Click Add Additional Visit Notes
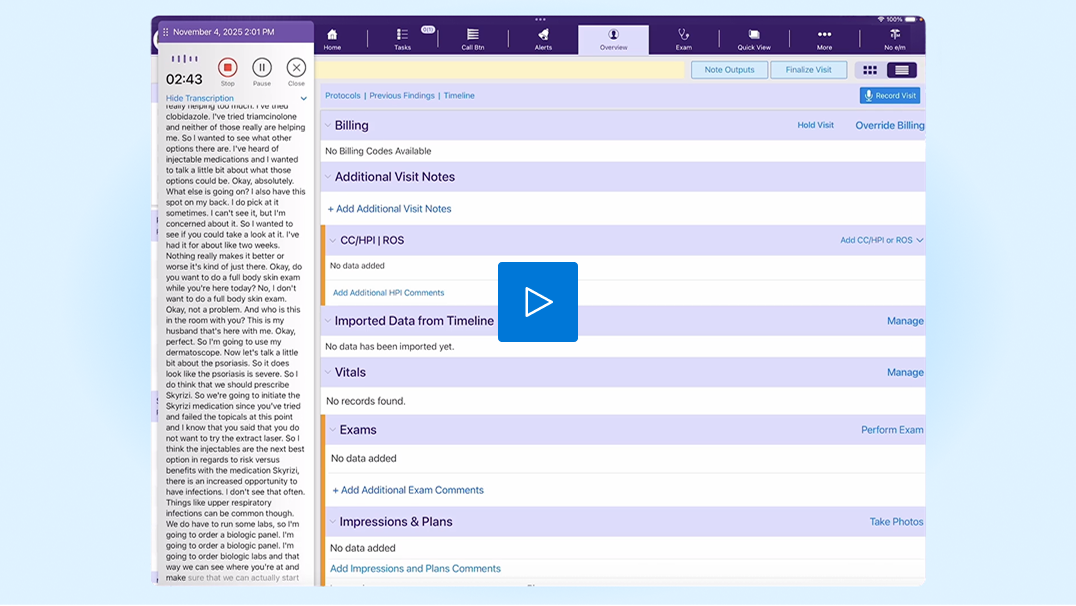This screenshot has width=1076, height=606. [389, 209]
